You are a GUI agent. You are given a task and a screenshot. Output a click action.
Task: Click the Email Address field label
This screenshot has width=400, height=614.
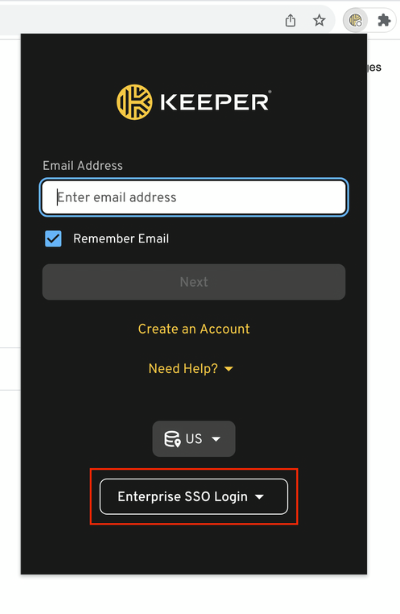pos(83,165)
